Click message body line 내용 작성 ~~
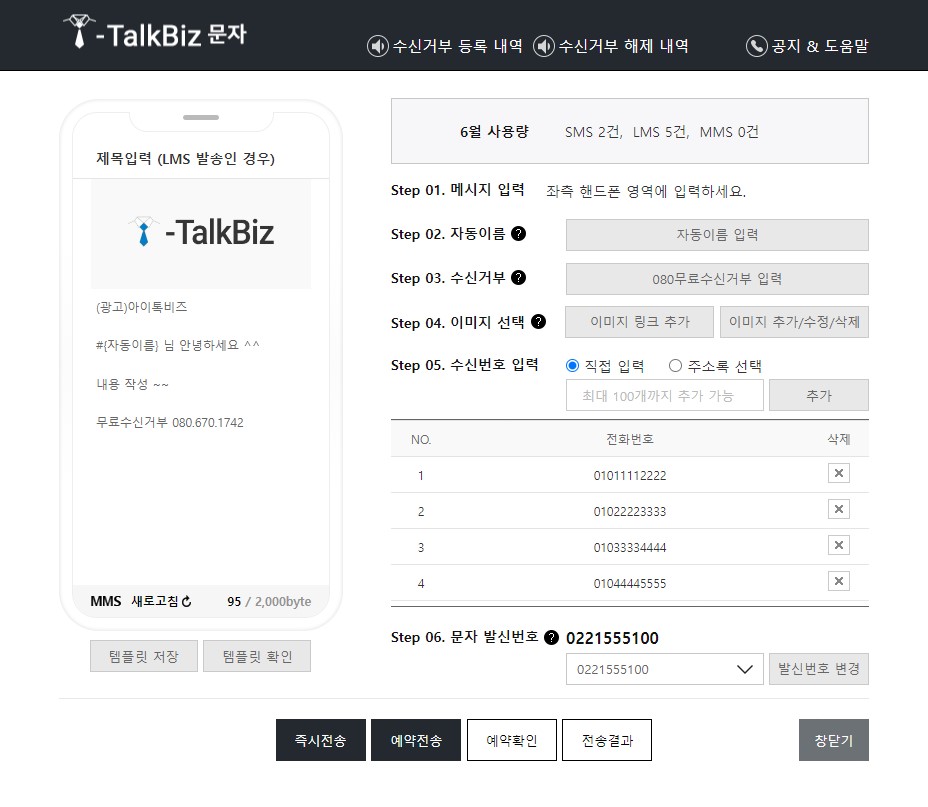 pos(133,385)
